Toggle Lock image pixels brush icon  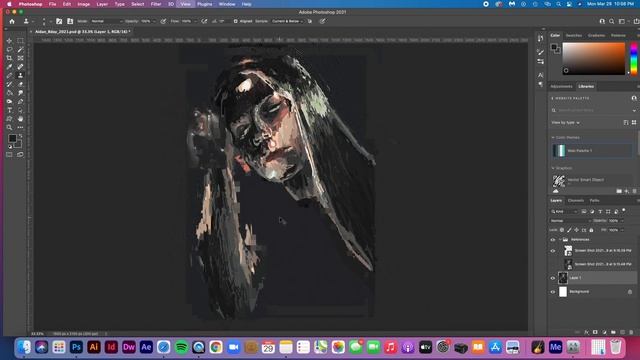(x=569, y=230)
